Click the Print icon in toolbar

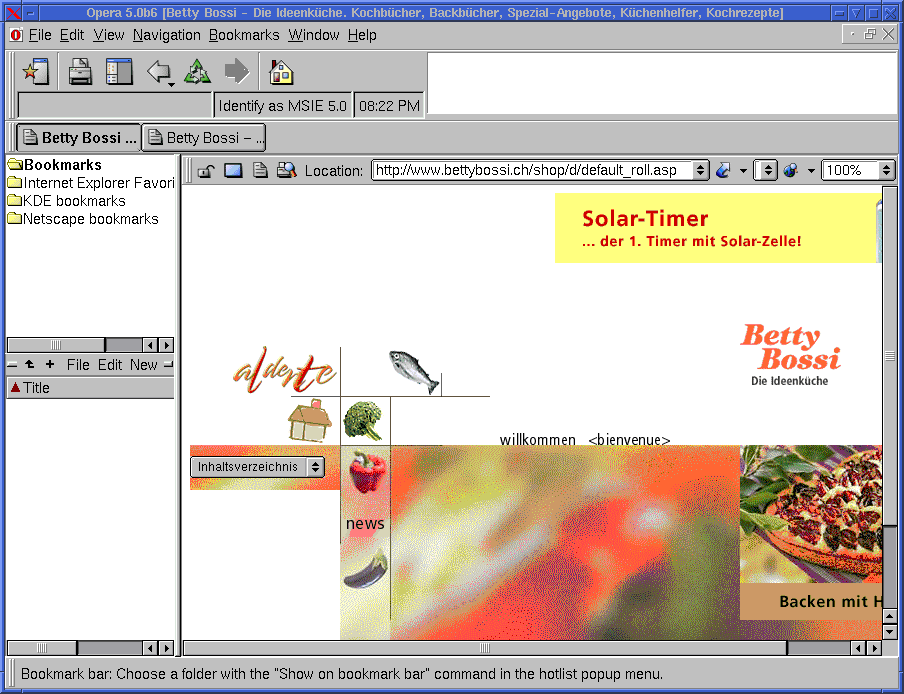(x=80, y=72)
